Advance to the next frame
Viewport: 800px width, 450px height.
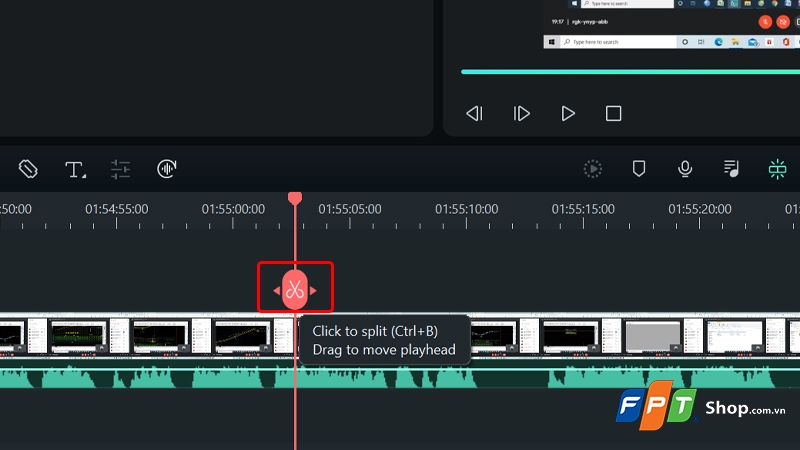pyautogui.click(x=521, y=113)
